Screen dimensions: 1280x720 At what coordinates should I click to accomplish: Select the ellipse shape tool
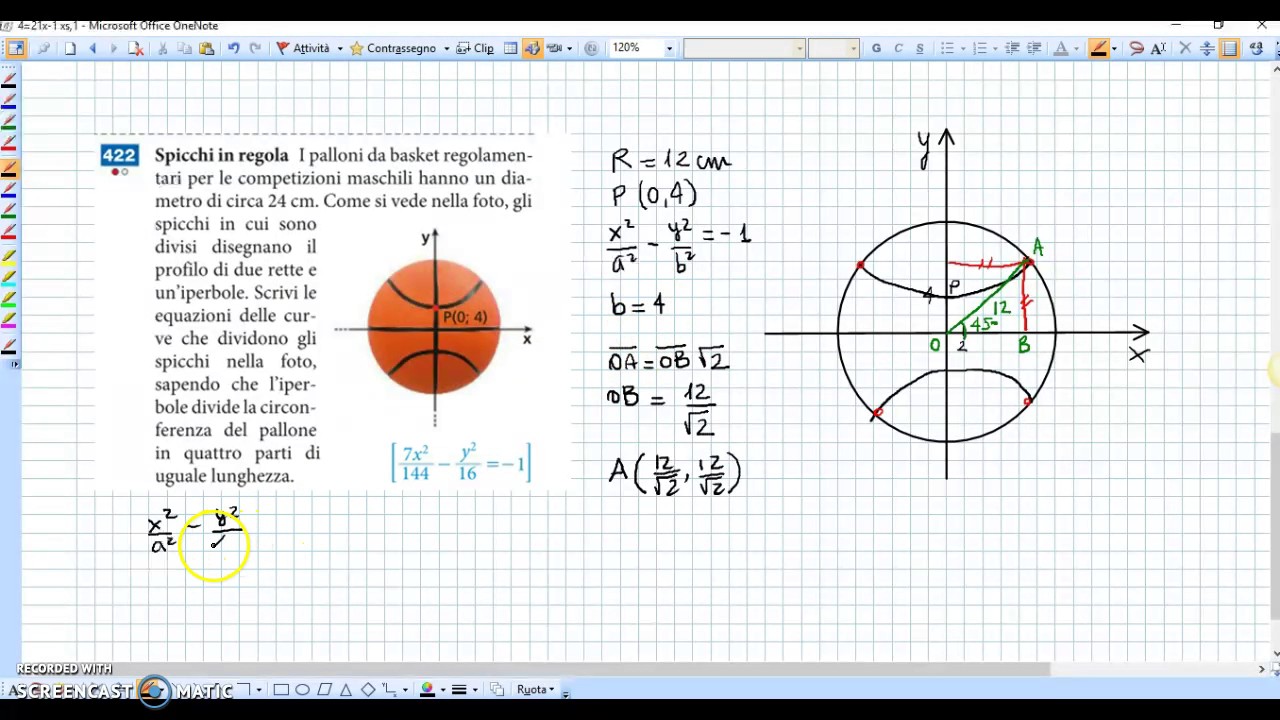(303, 690)
